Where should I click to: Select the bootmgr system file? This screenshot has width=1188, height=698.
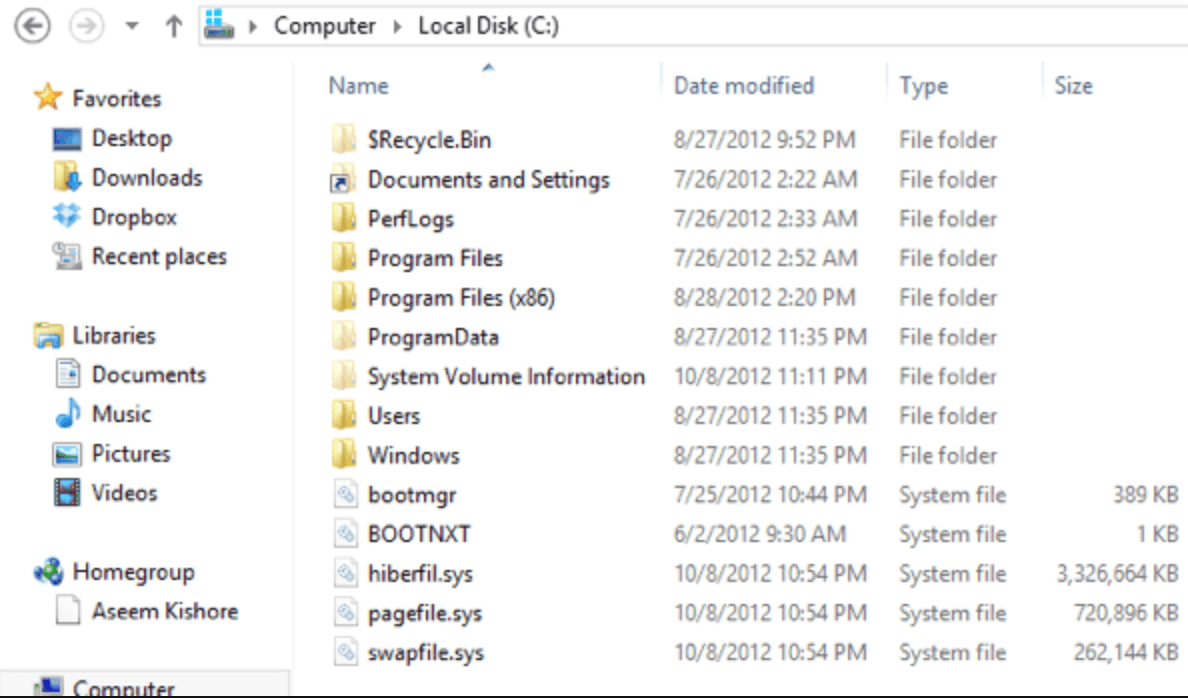pos(412,495)
